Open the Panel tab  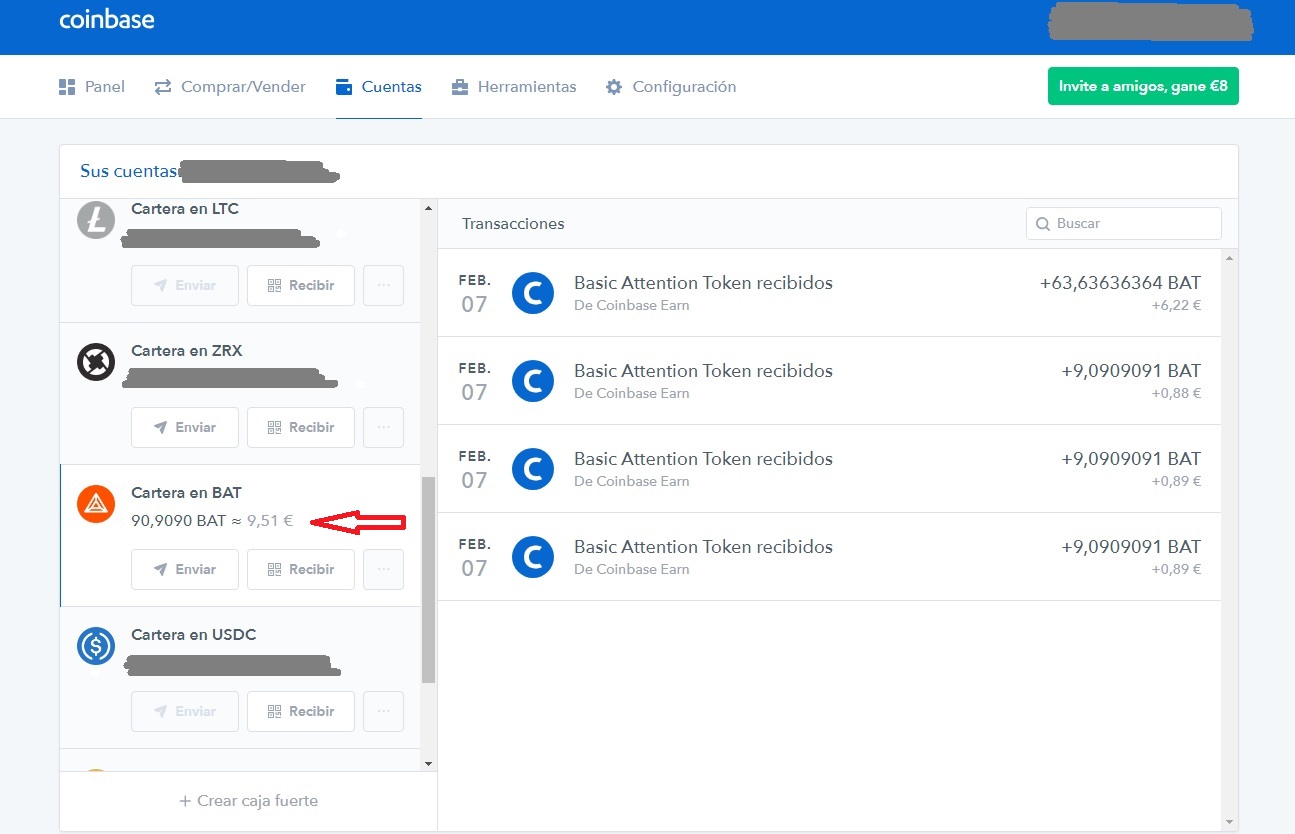click(92, 87)
